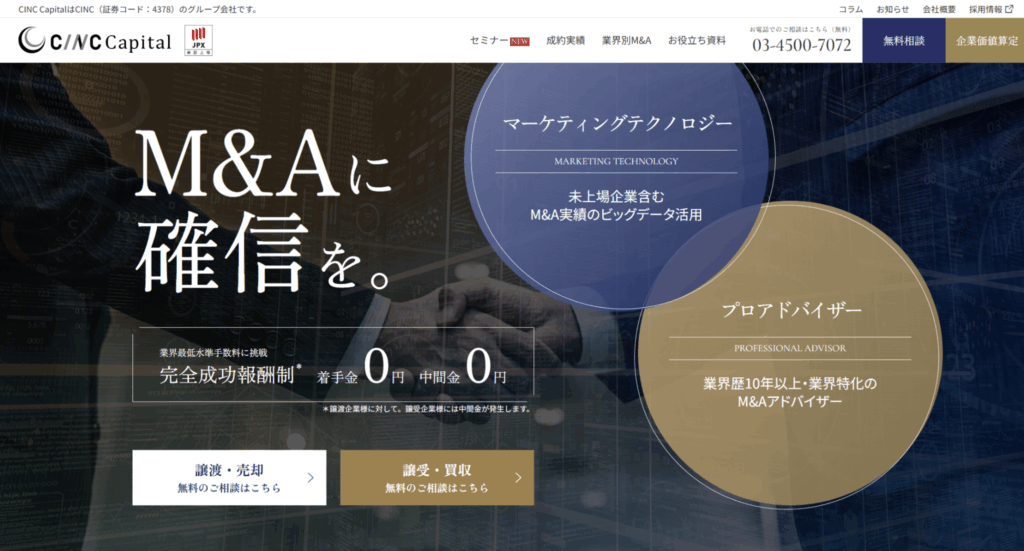Click the external link icon beside 採用情報

coord(1009,9)
